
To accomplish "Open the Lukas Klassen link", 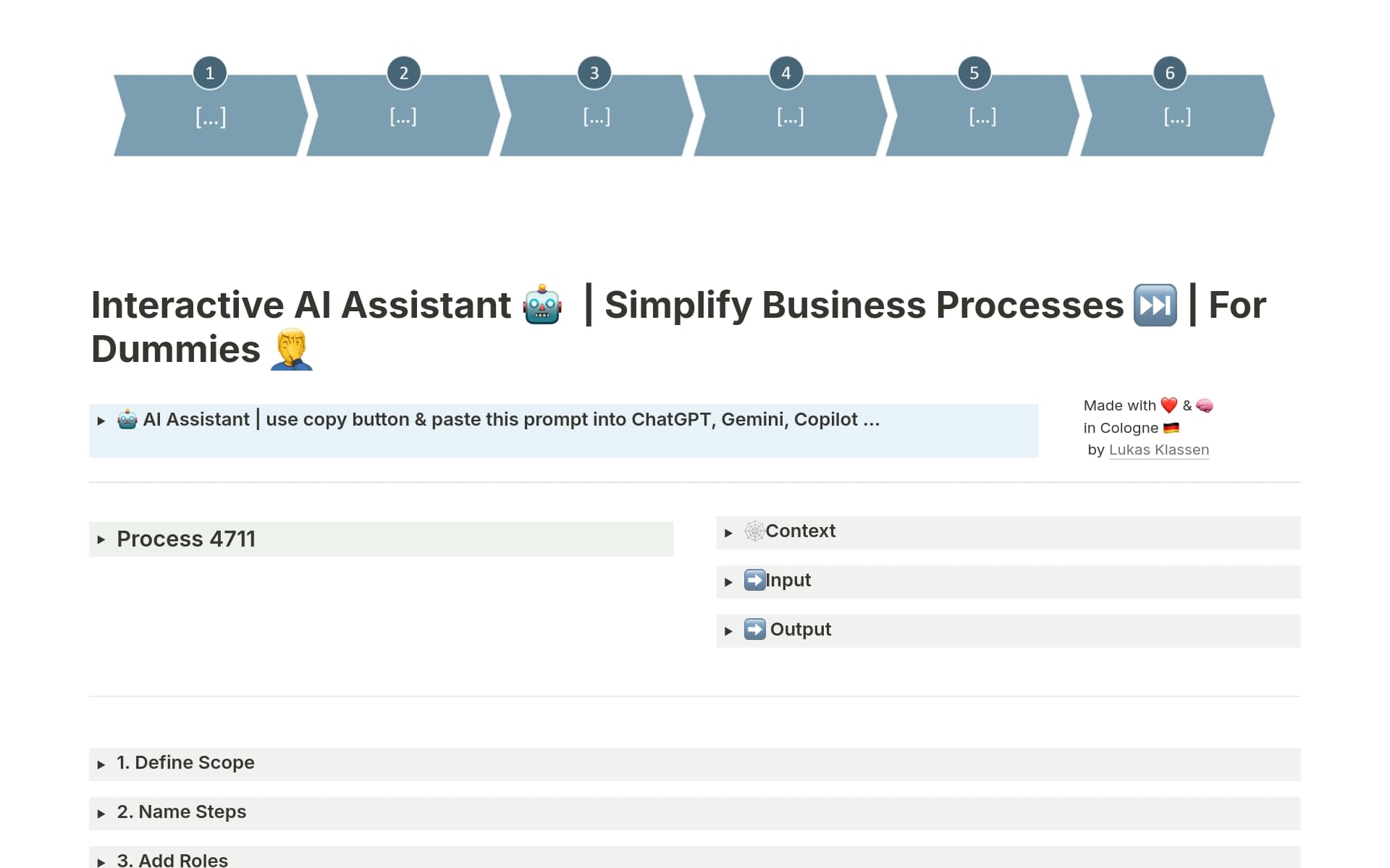I will coord(1158,450).
